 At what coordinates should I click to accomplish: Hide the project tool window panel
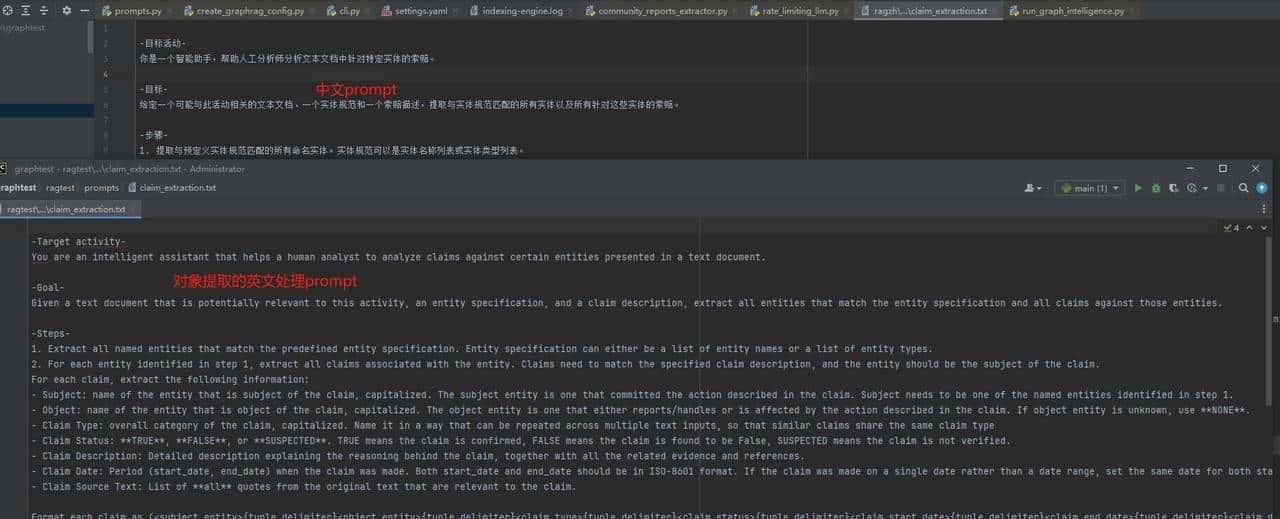[x=86, y=11]
